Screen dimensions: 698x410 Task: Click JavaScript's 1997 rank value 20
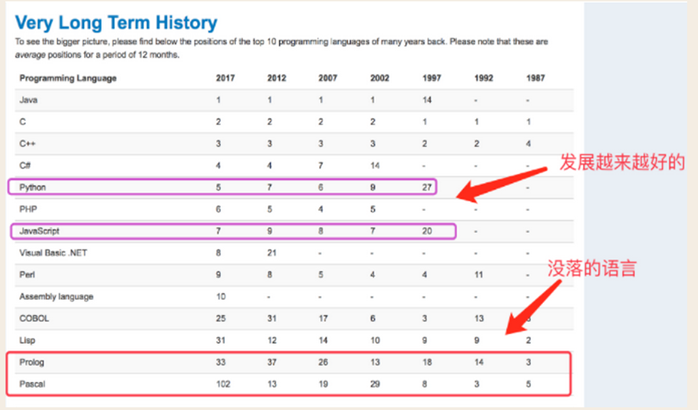[427, 231]
